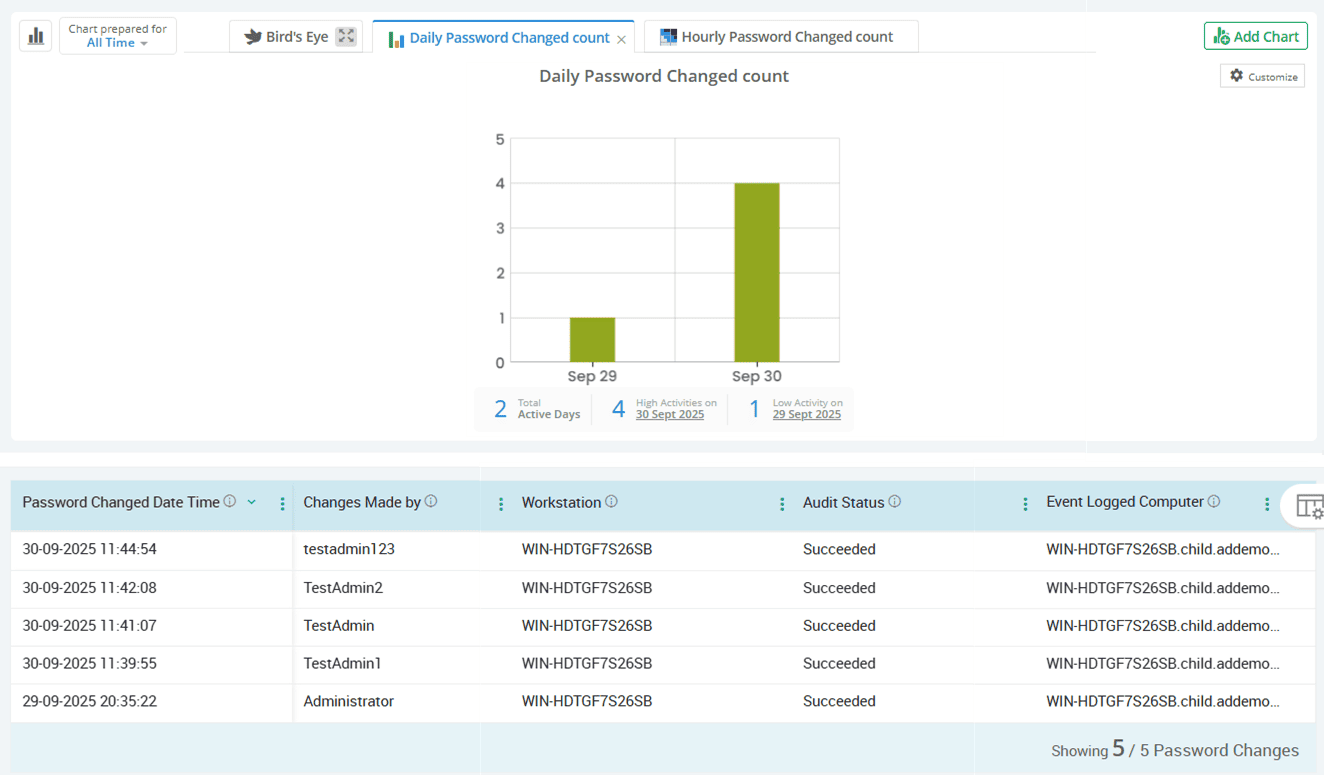Open the Customize chart button
The image size is (1324, 775).
click(x=1262, y=76)
